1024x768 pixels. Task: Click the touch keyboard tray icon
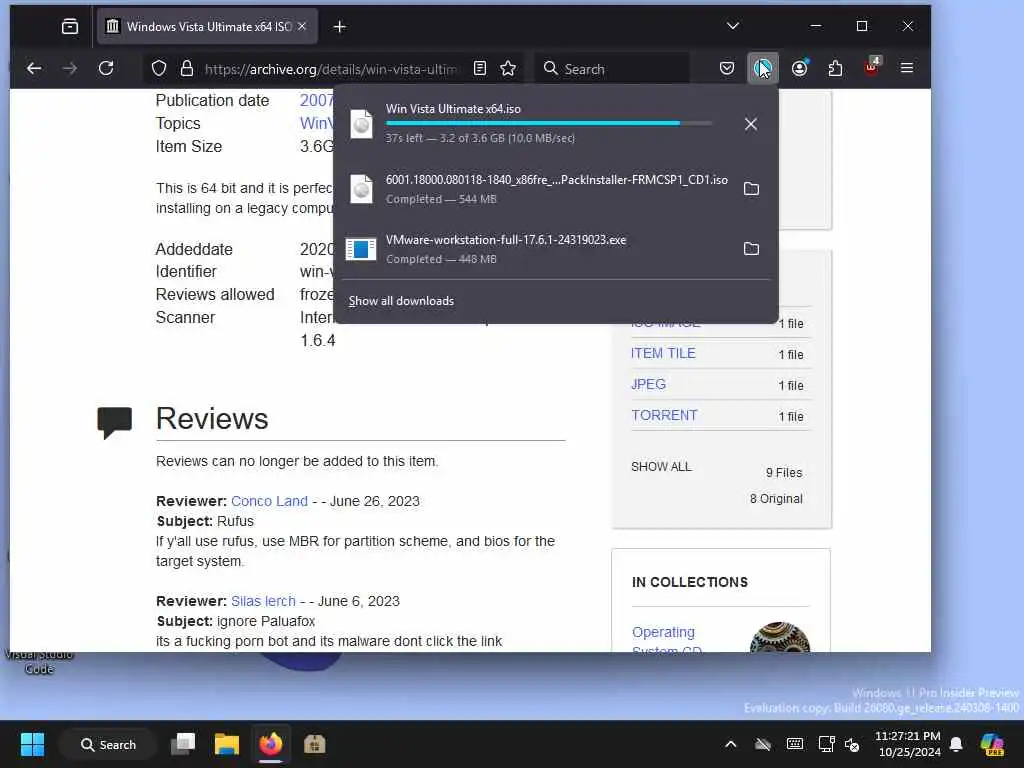point(795,744)
